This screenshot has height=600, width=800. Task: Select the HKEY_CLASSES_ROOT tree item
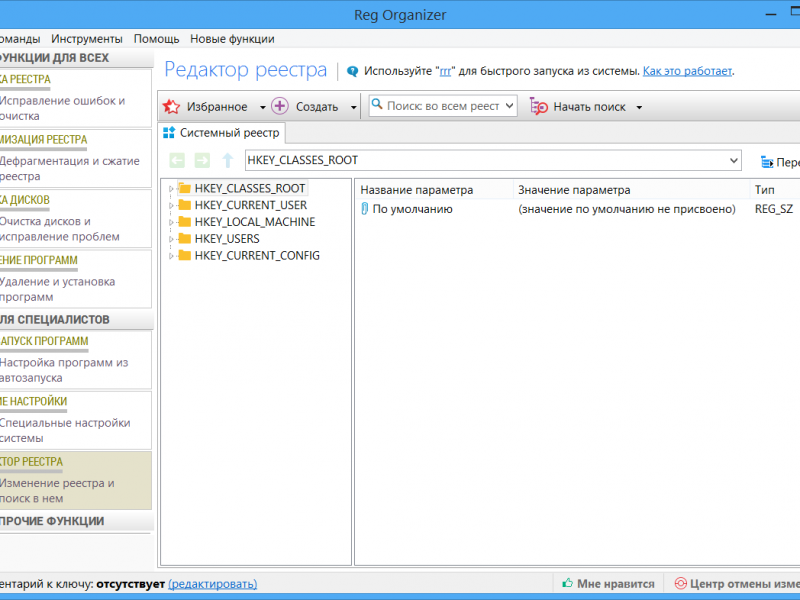[x=249, y=188]
